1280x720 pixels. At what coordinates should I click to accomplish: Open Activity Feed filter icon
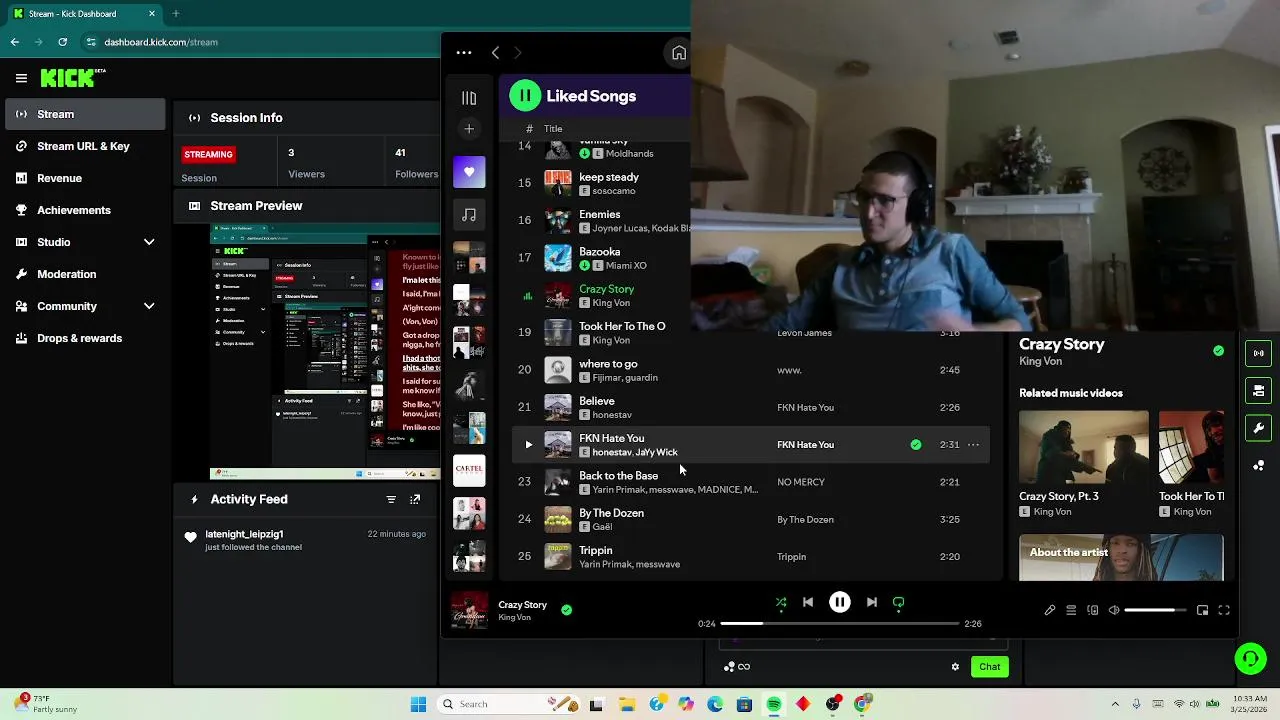click(391, 499)
